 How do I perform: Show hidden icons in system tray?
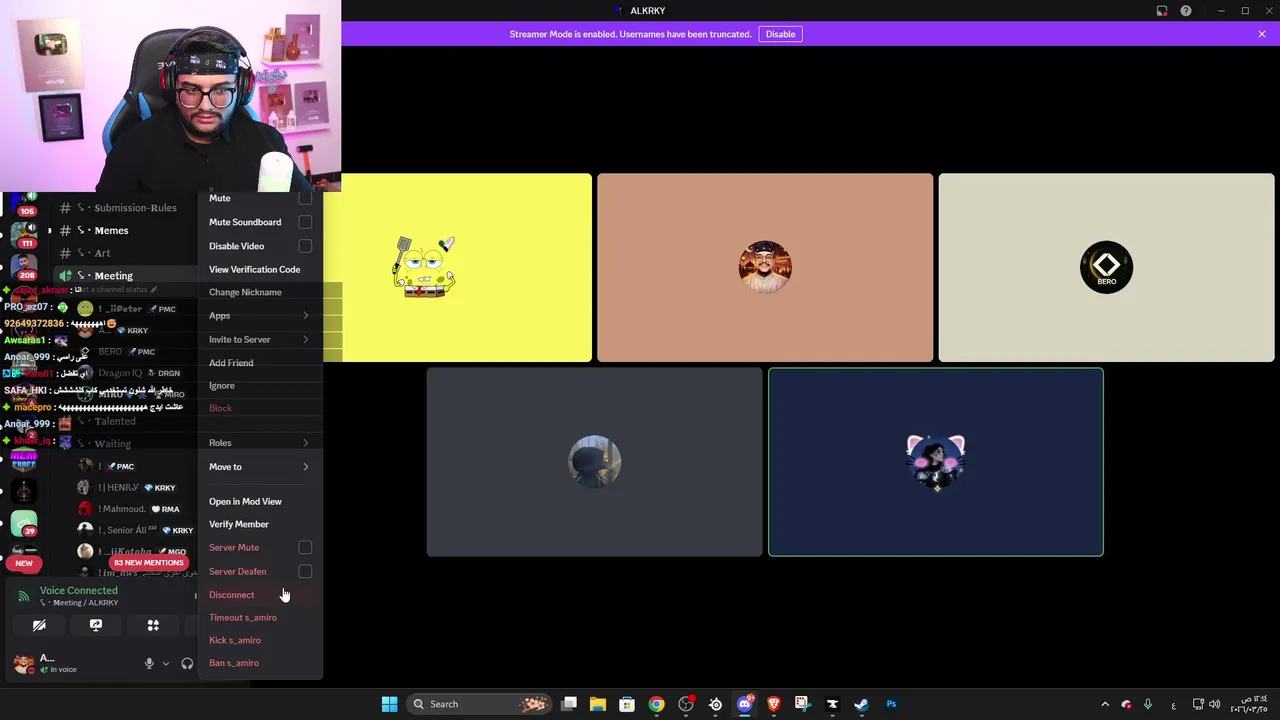click(1105, 704)
